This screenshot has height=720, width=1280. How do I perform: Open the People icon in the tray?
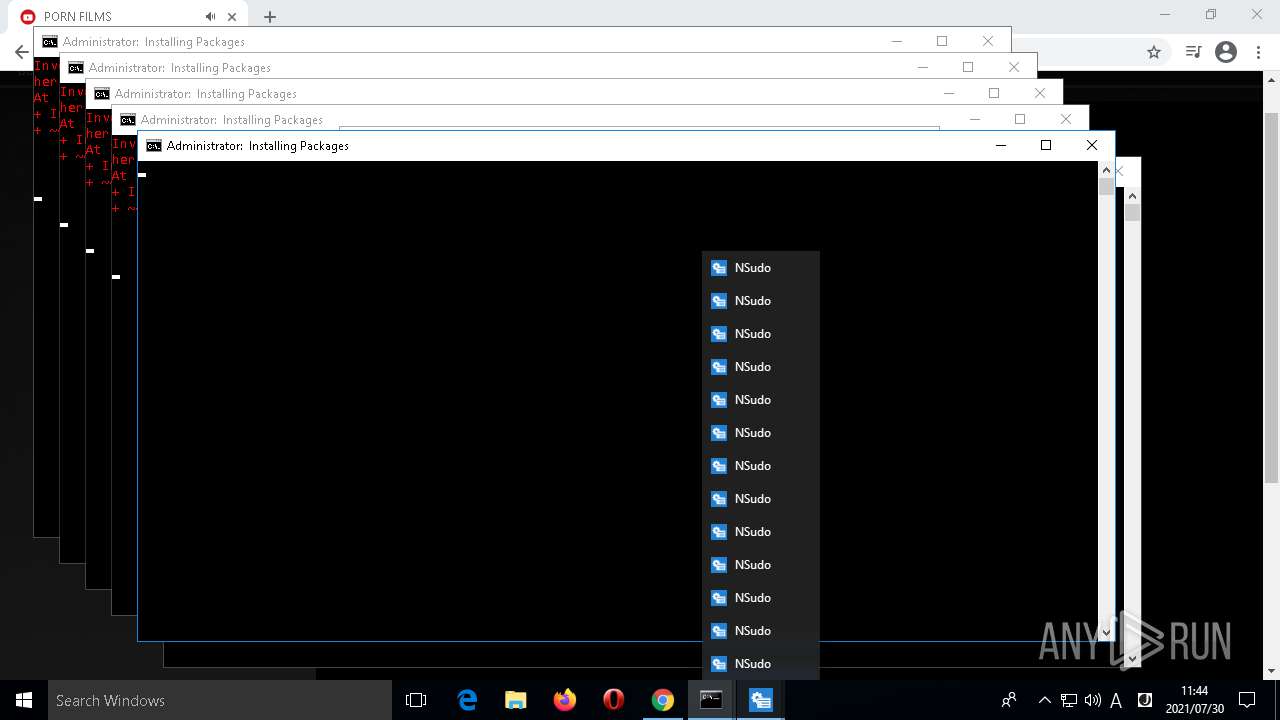[1009, 700]
